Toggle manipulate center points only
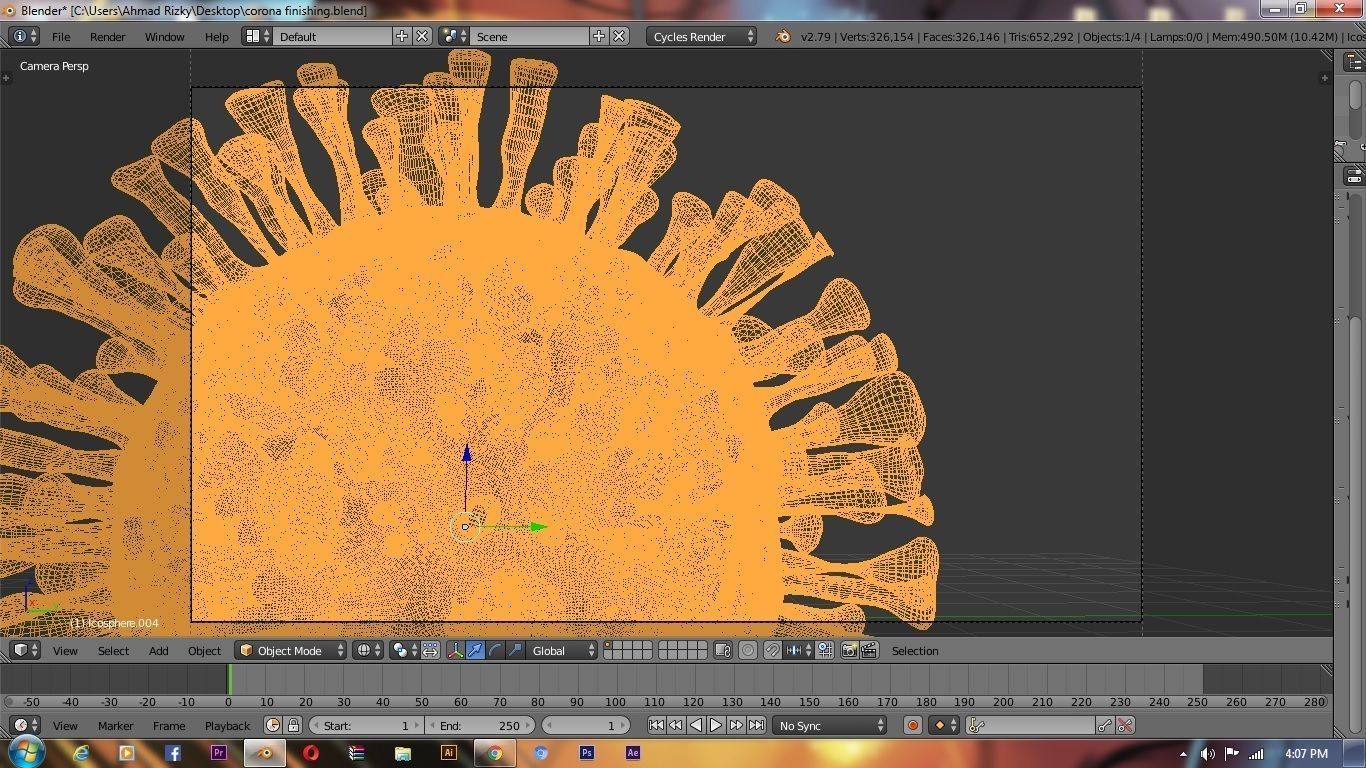1366x768 pixels. pos(430,650)
